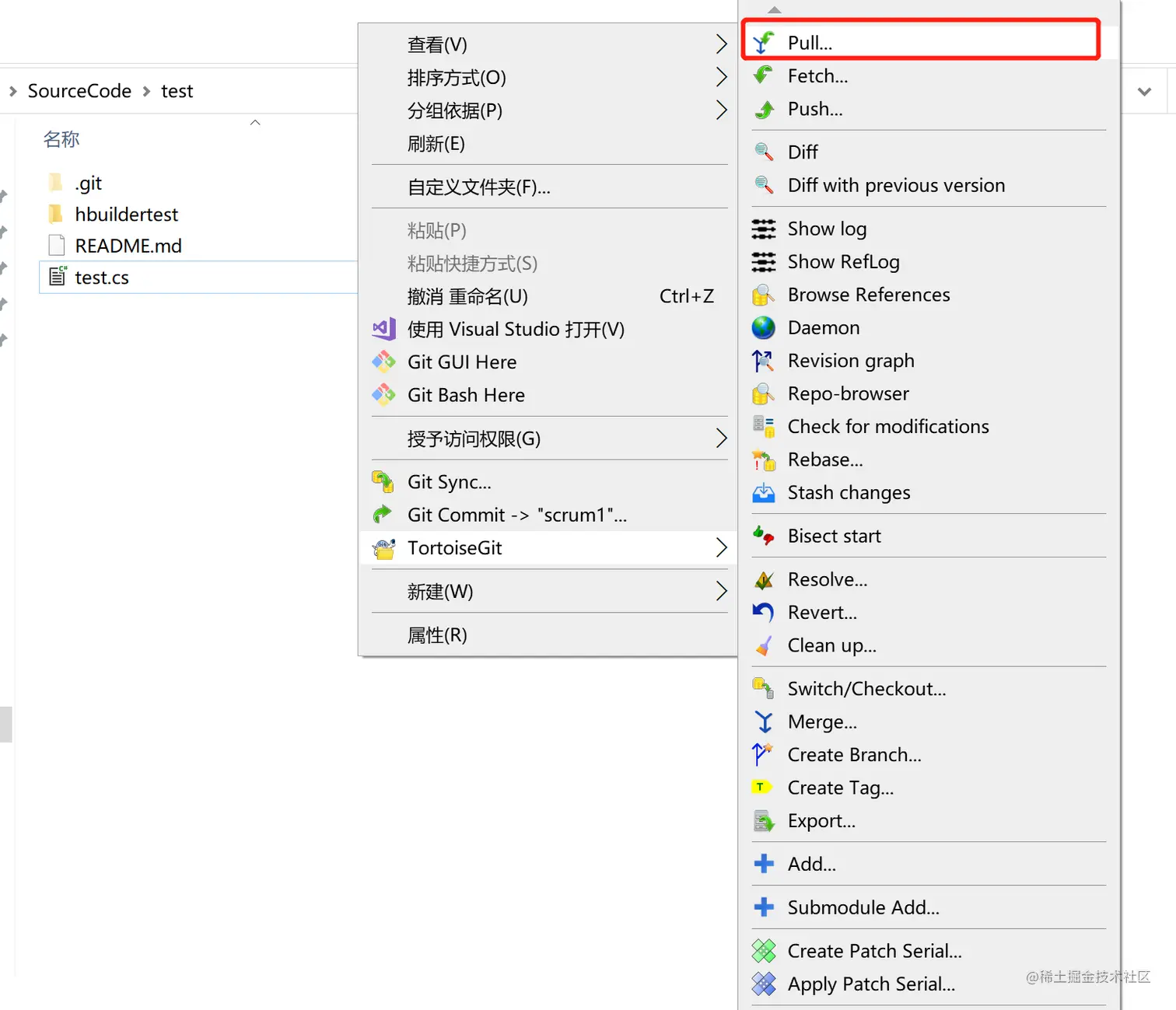Click the Stash changes inbox icon
Image resolution: width=1176 pixels, height=1010 pixels.
(x=764, y=493)
